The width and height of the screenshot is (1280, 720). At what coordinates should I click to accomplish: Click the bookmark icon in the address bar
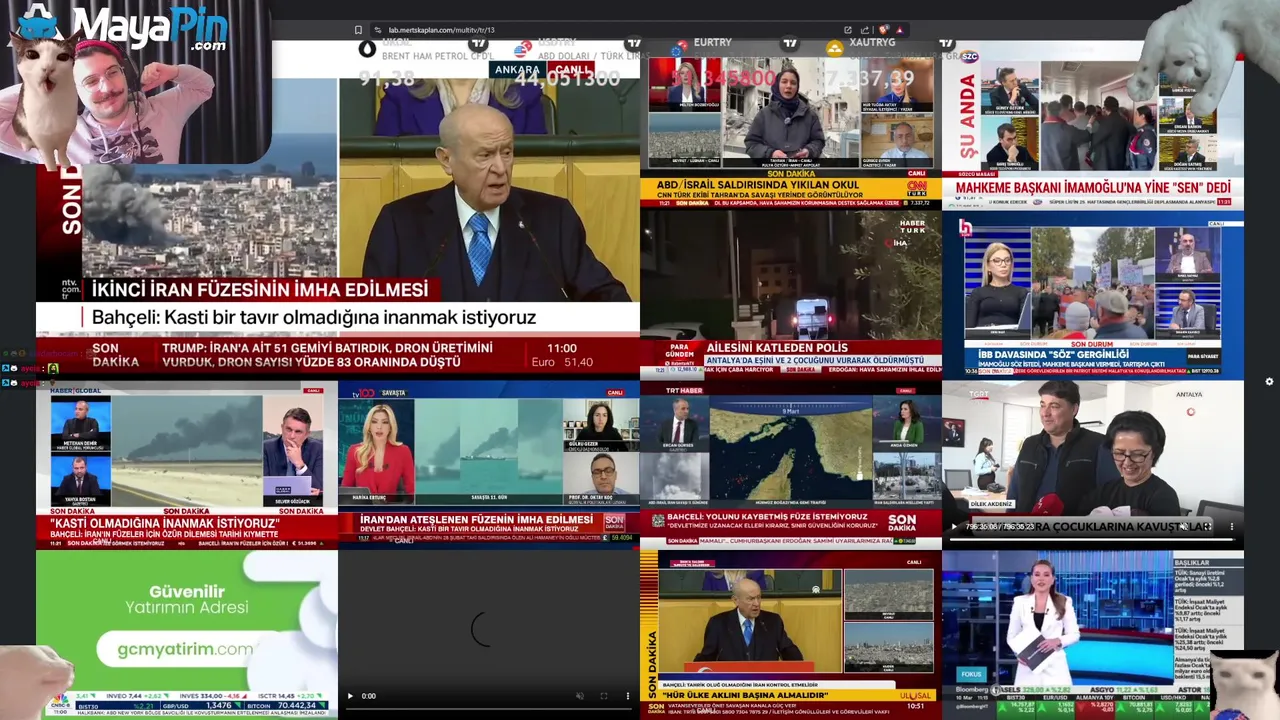359,30
